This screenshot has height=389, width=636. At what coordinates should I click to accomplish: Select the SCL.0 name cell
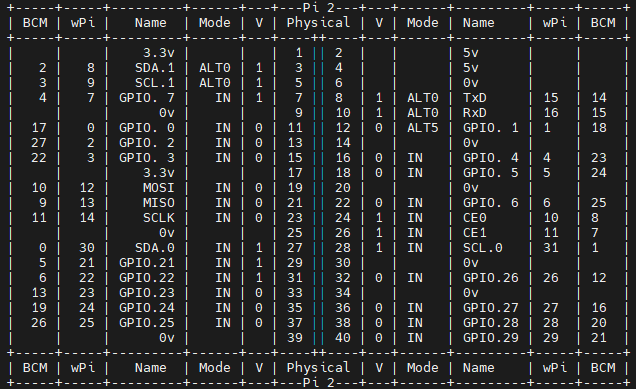(483, 248)
